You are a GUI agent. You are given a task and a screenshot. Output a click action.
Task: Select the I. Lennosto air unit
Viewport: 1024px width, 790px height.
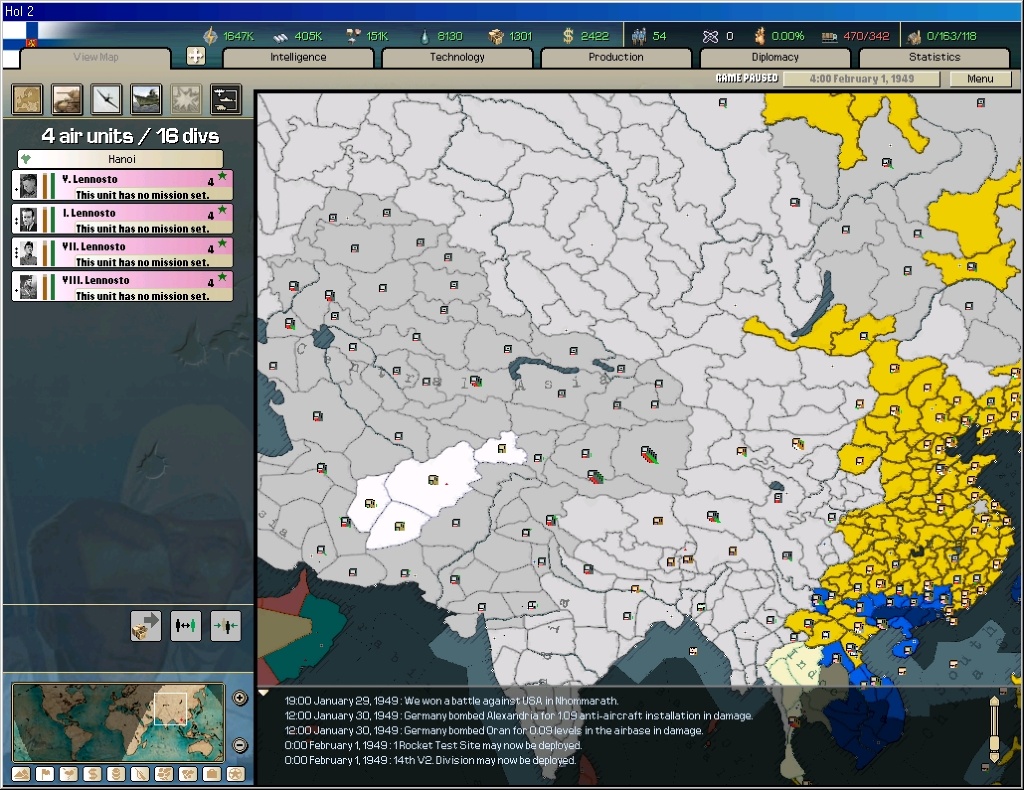point(123,219)
